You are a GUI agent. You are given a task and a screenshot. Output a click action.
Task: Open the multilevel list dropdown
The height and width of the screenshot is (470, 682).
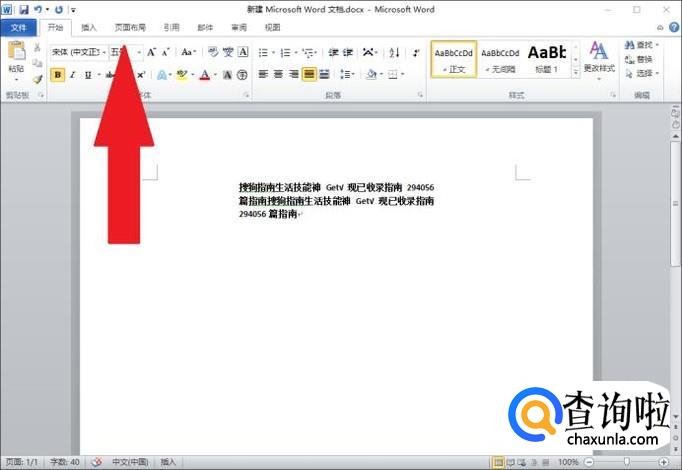pos(310,53)
